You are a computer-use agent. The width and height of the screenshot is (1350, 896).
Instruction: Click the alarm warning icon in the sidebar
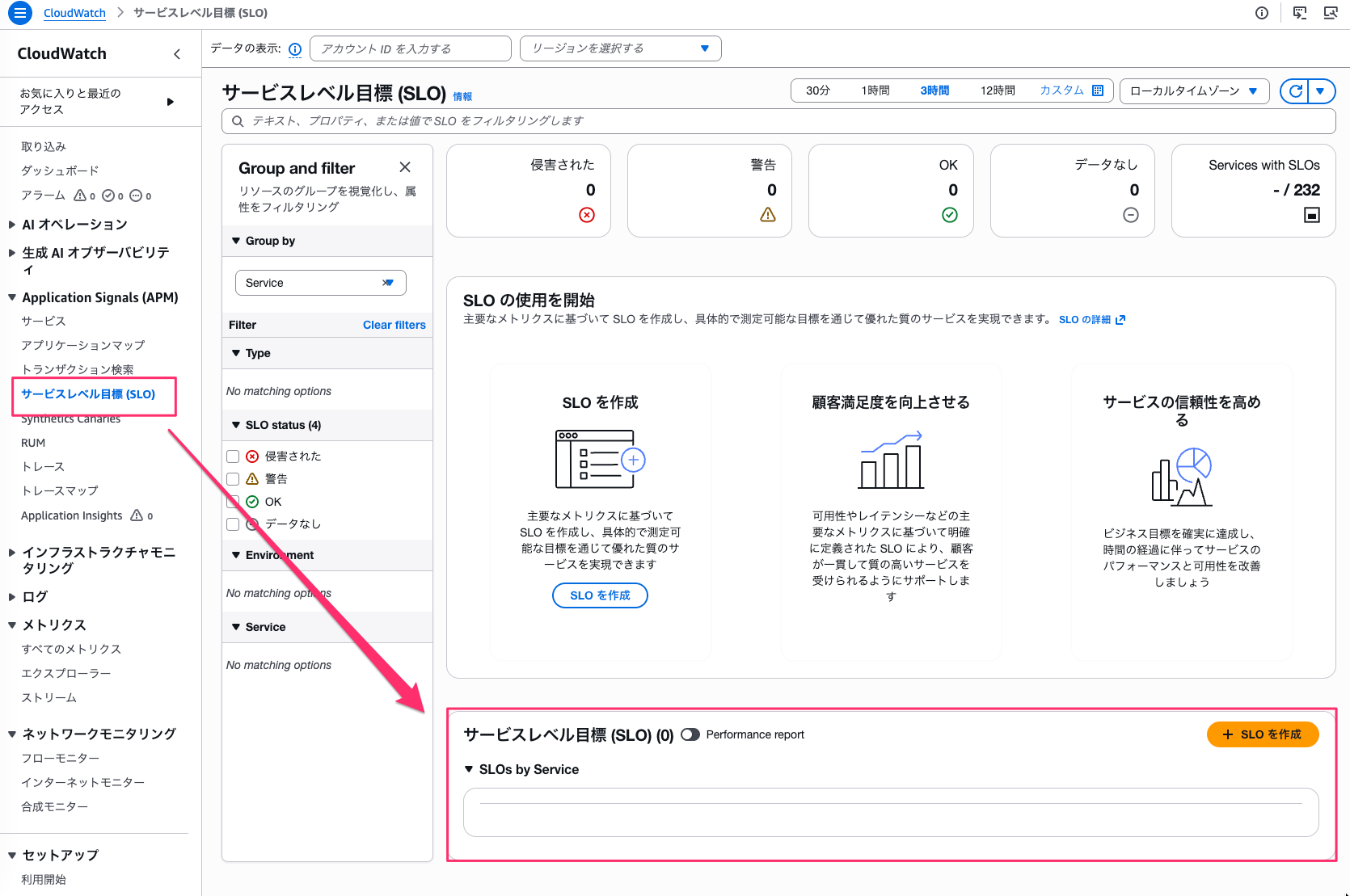pyautogui.click(x=82, y=196)
